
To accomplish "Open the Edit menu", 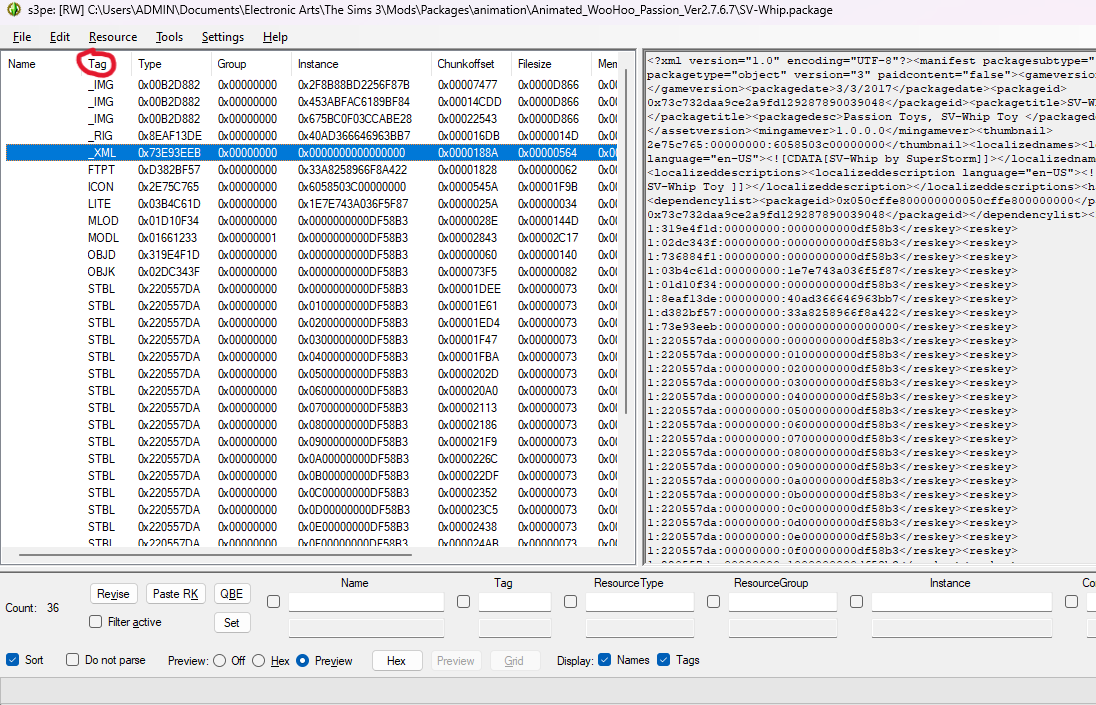I will [x=59, y=37].
